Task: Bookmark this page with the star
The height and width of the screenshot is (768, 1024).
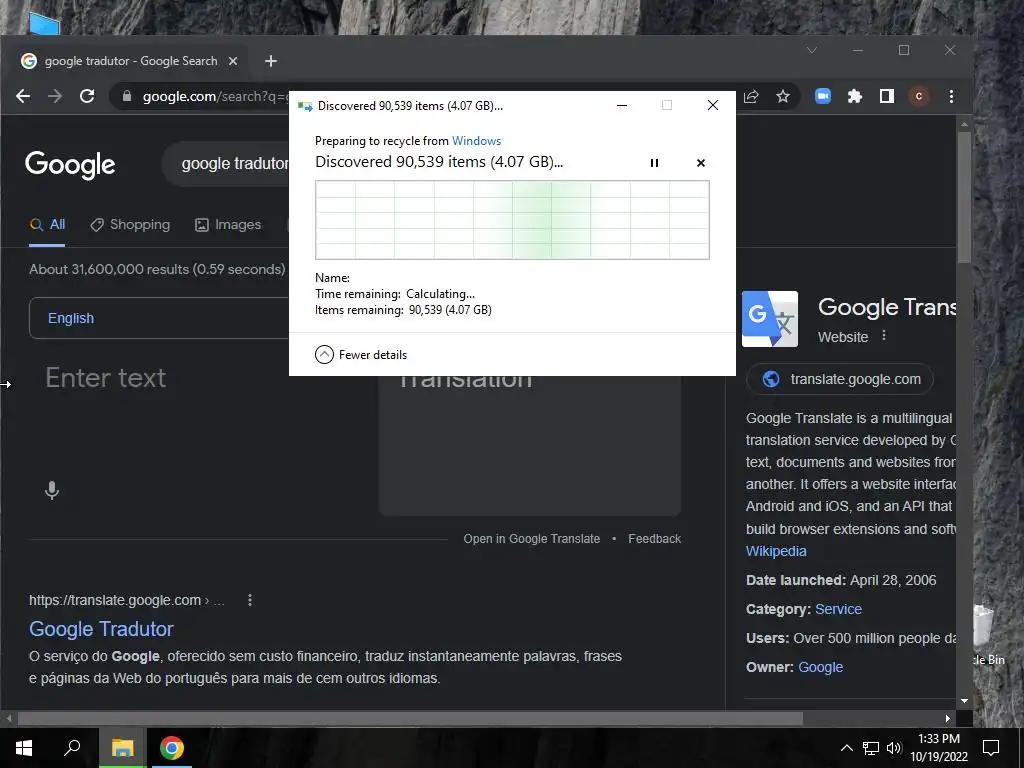Action: 783,97
